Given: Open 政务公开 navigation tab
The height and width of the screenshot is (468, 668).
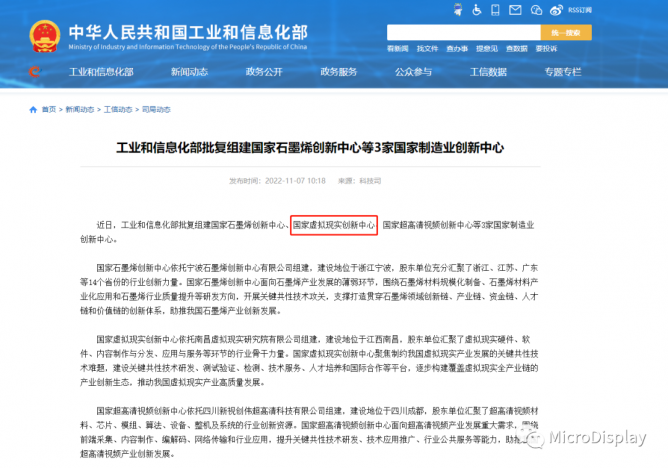Looking at the screenshot, I should coord(263,72).
